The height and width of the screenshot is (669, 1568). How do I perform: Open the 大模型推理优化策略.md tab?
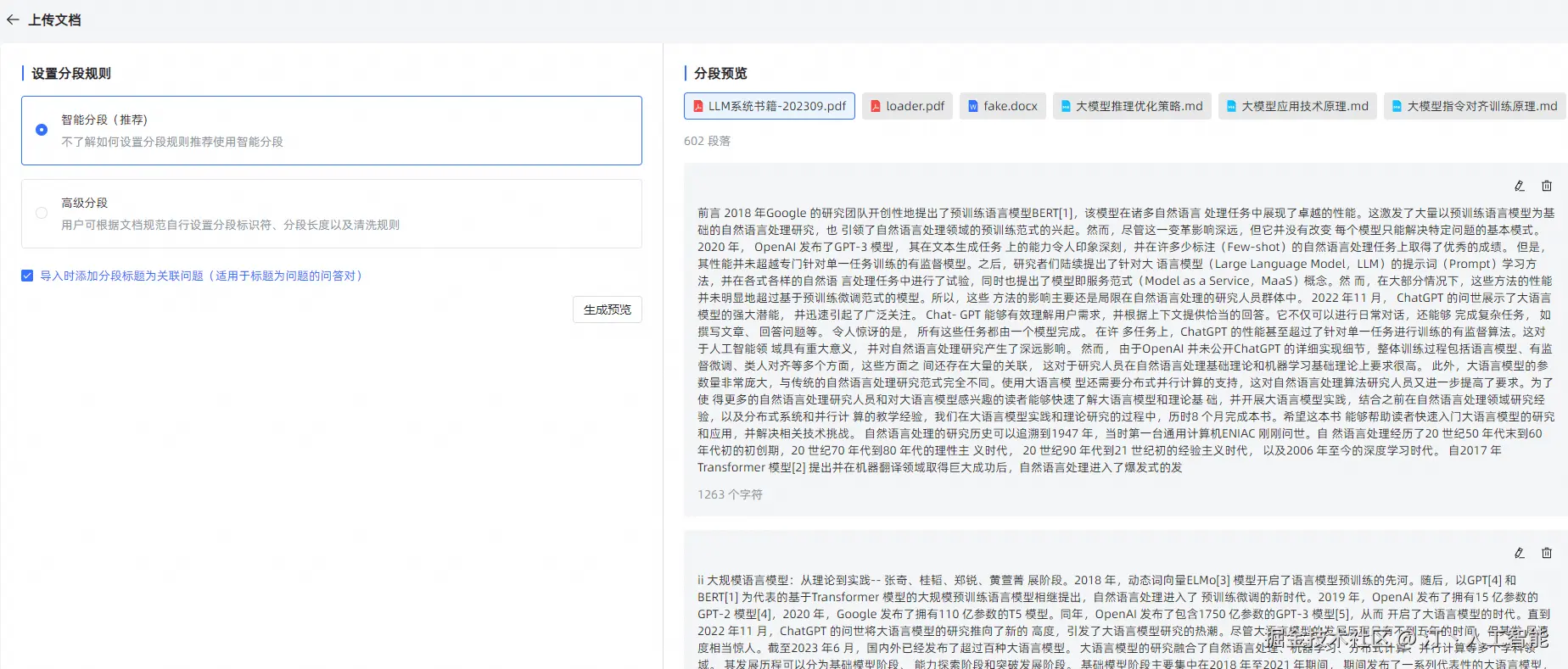click(x=1132, y=106)
